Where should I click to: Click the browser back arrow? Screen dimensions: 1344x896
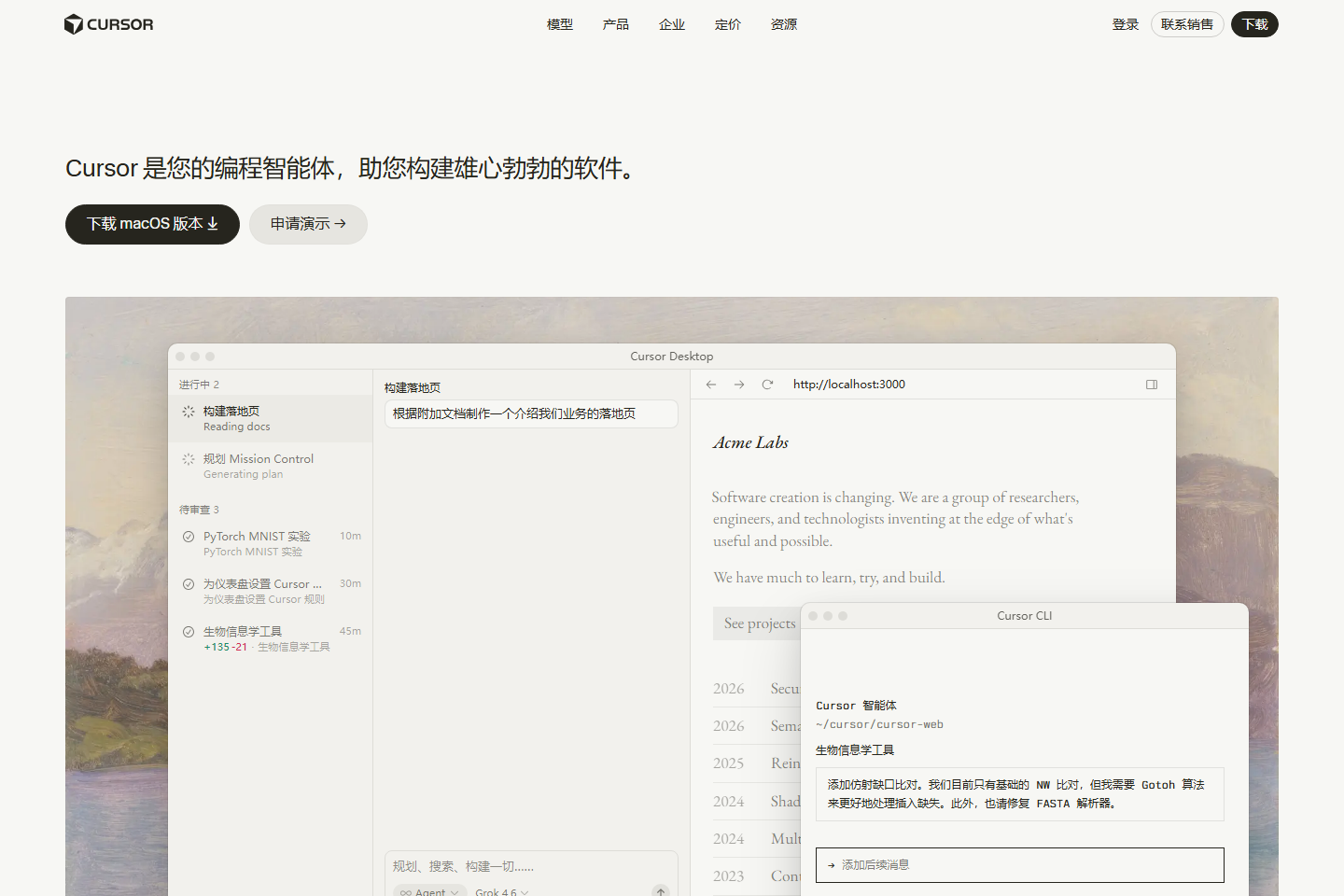pyautogui.click(x=711, y=385)
